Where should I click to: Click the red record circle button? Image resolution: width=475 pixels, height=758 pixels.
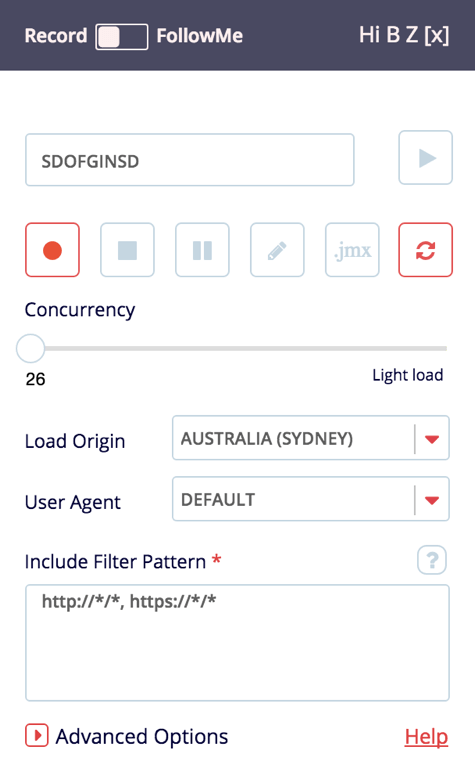[x=52, y=250]
